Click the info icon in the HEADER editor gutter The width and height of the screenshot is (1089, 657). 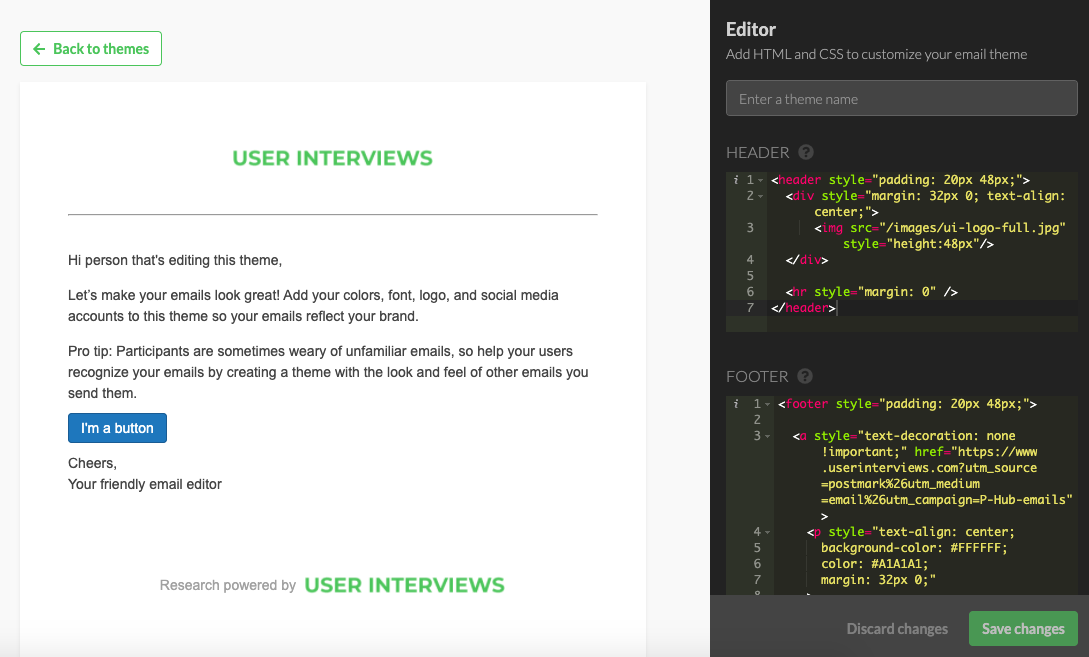(x=736, y=180)
